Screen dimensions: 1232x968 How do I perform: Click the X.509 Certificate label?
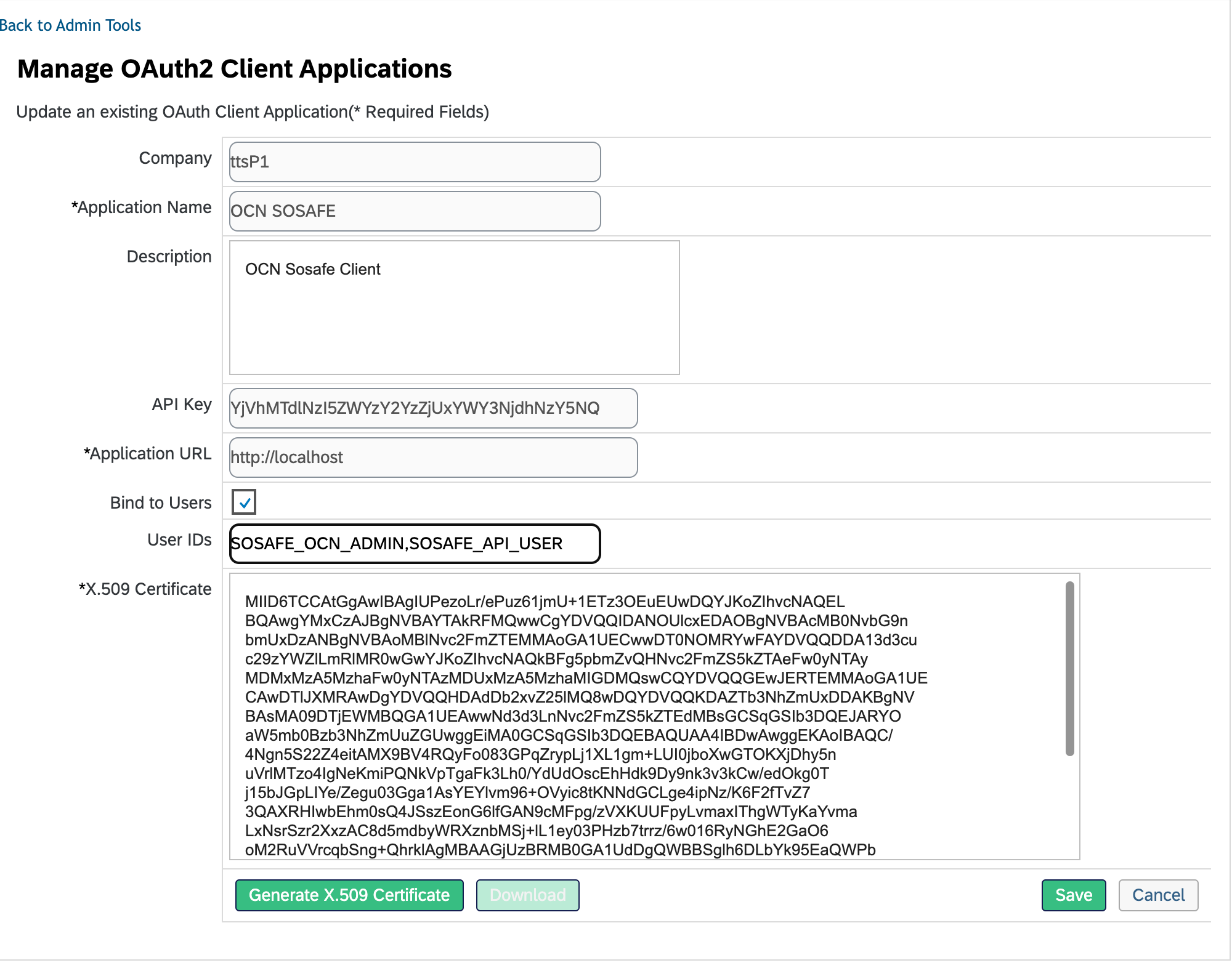[145, 589]
